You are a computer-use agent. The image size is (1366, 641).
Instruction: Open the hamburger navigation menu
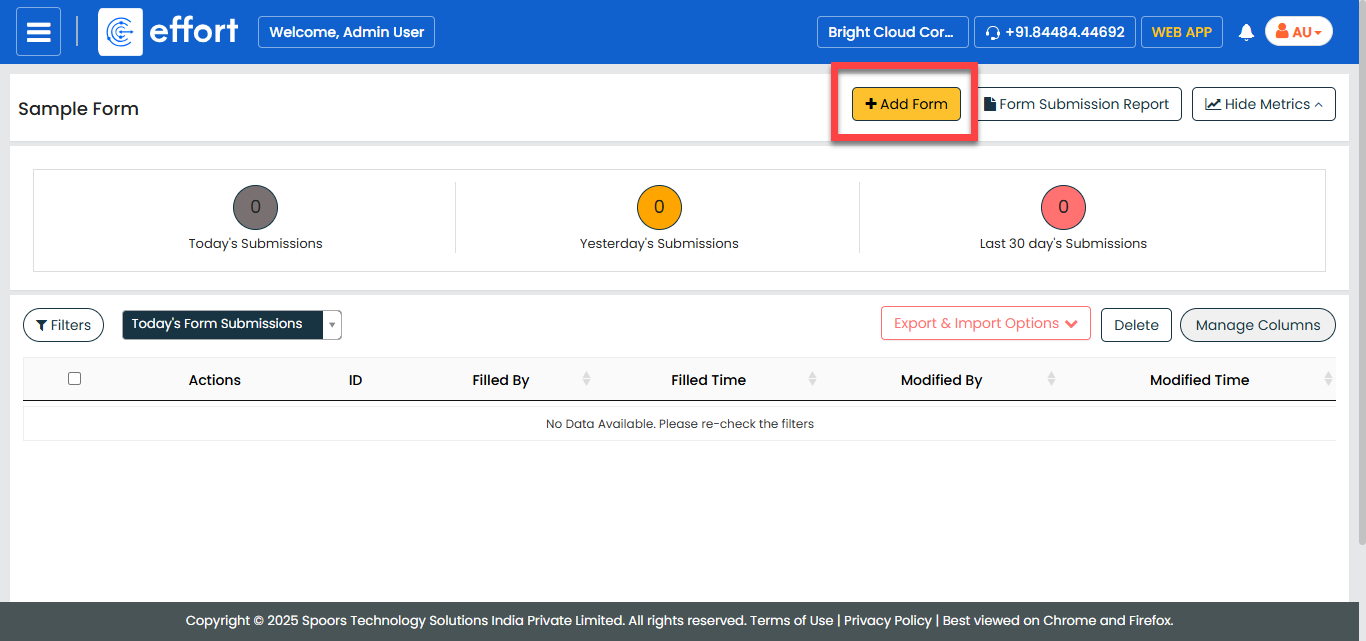38,32
